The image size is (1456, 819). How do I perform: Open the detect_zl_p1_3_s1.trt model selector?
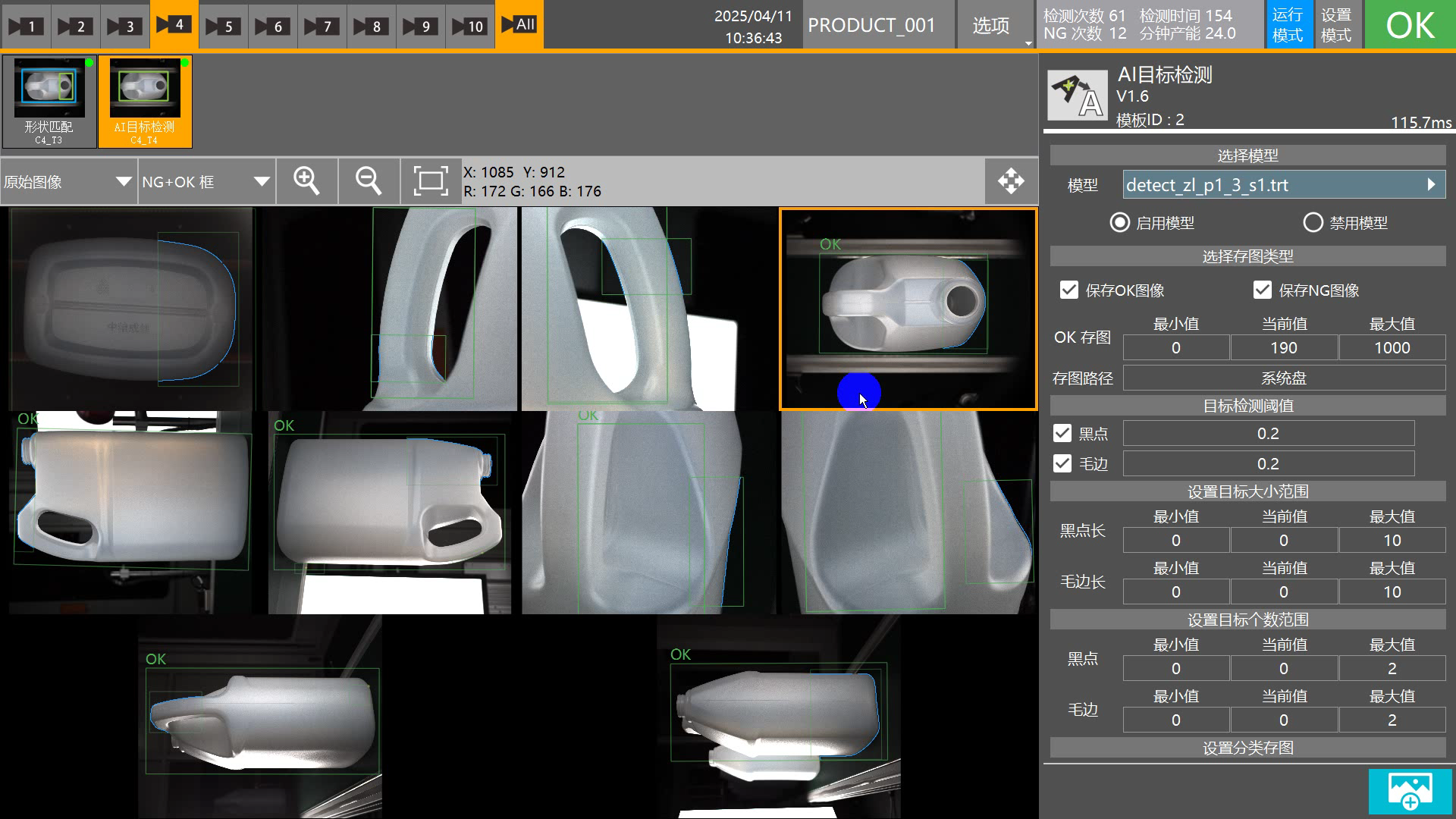pos(1283,185)
